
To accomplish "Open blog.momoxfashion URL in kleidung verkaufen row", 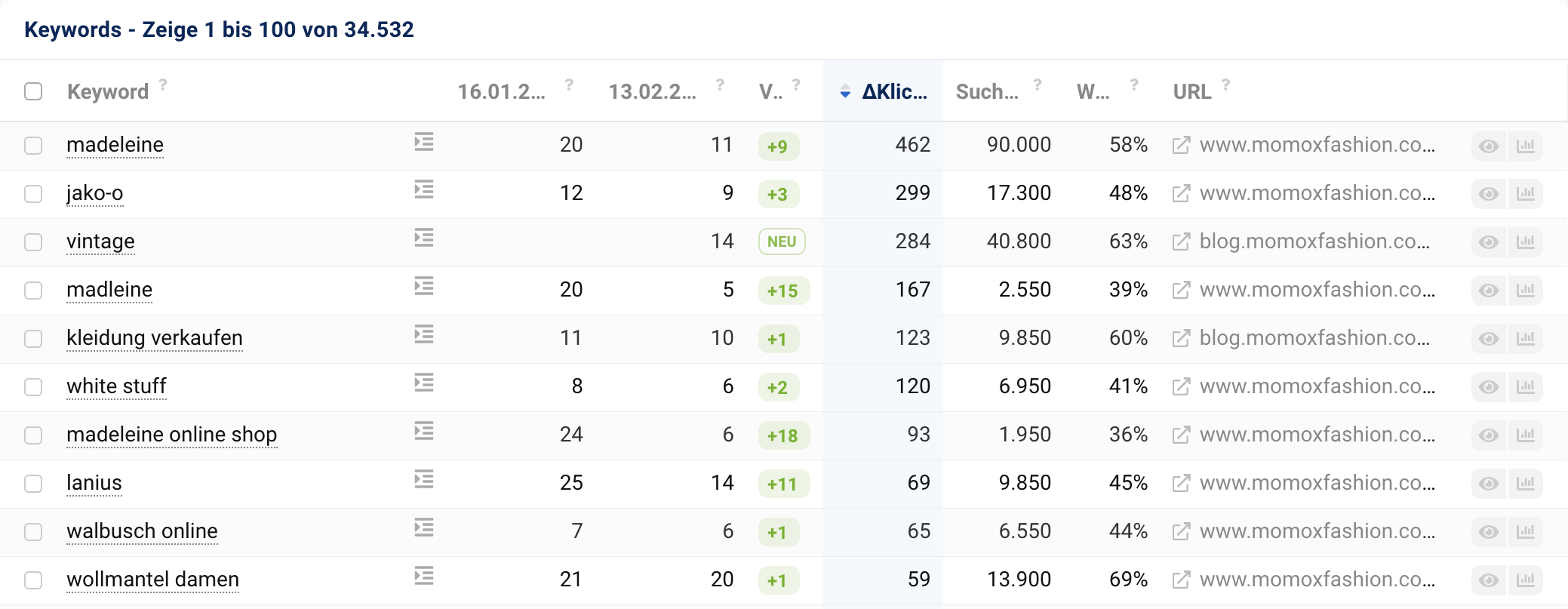I will click(1314, 338).
